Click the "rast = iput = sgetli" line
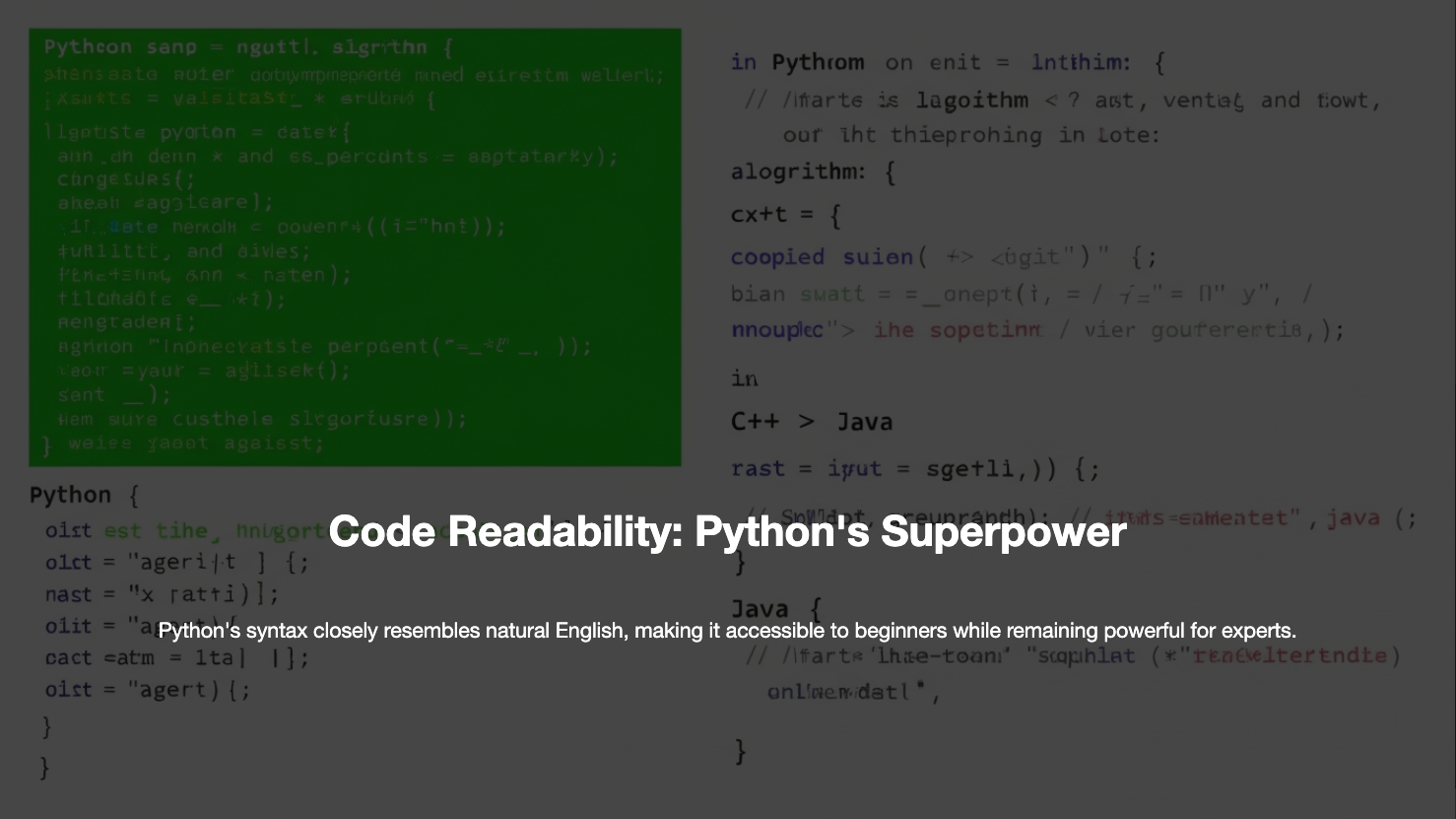Image resolution: width=1456 pixels, height=819 pixels. [x=914, y=469]
